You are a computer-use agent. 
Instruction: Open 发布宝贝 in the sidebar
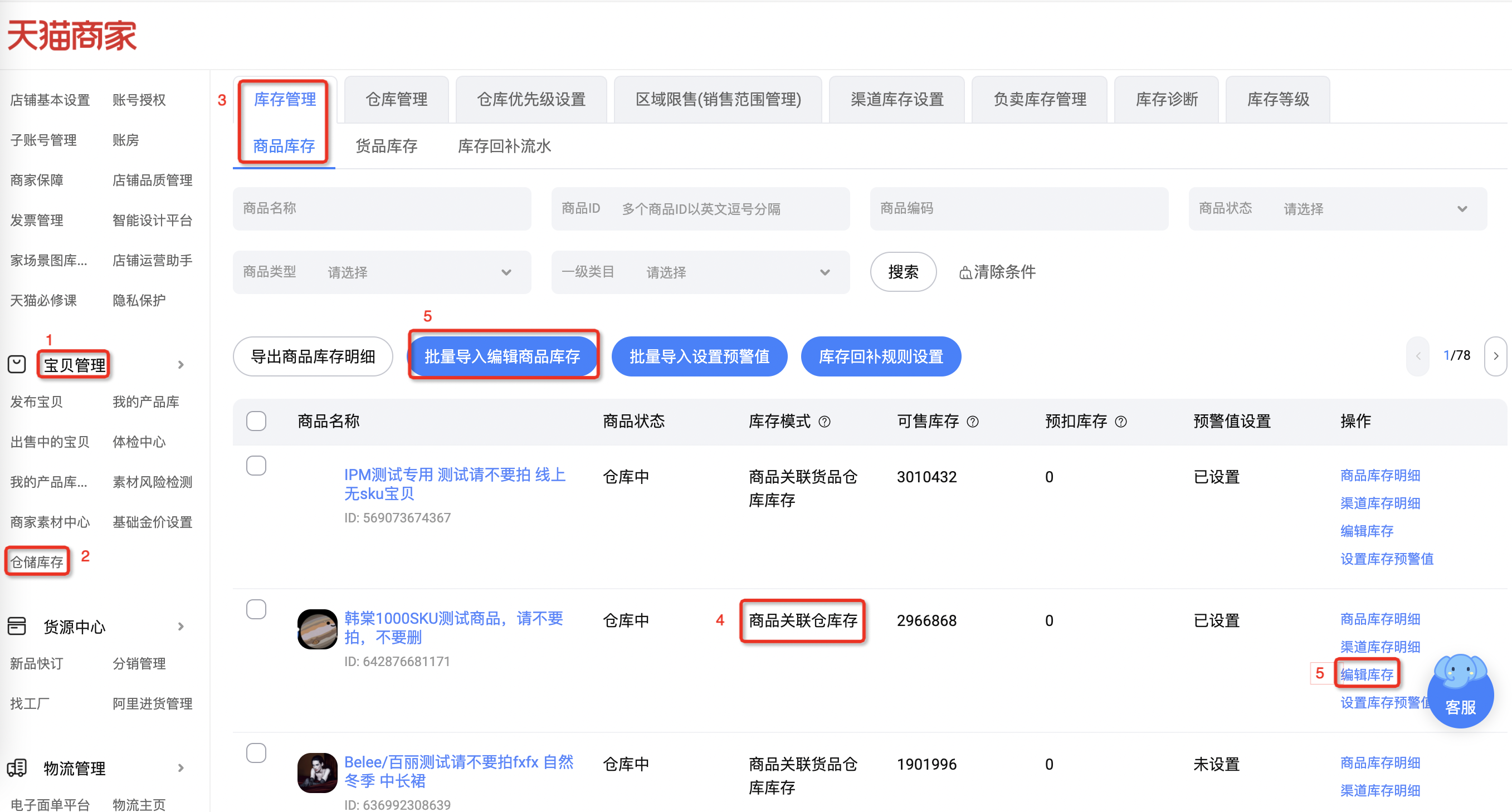(36, 402)
